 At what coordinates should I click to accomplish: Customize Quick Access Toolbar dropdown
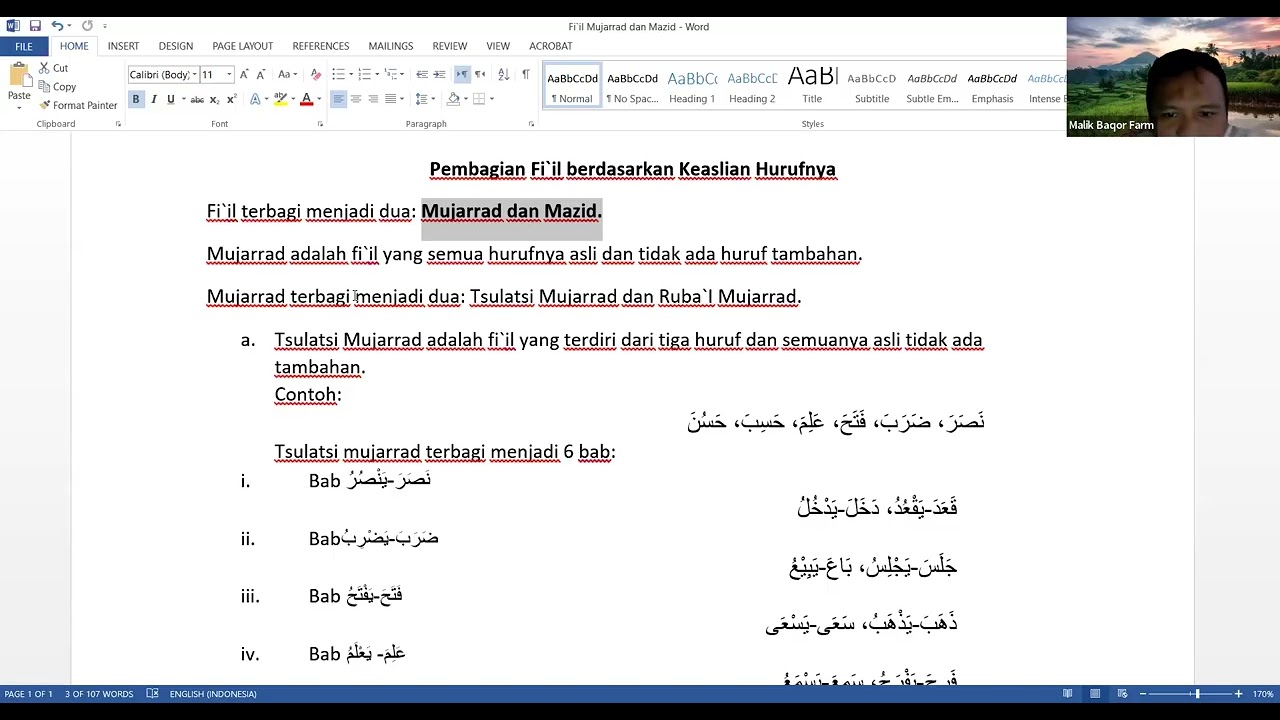click(105, 26)
